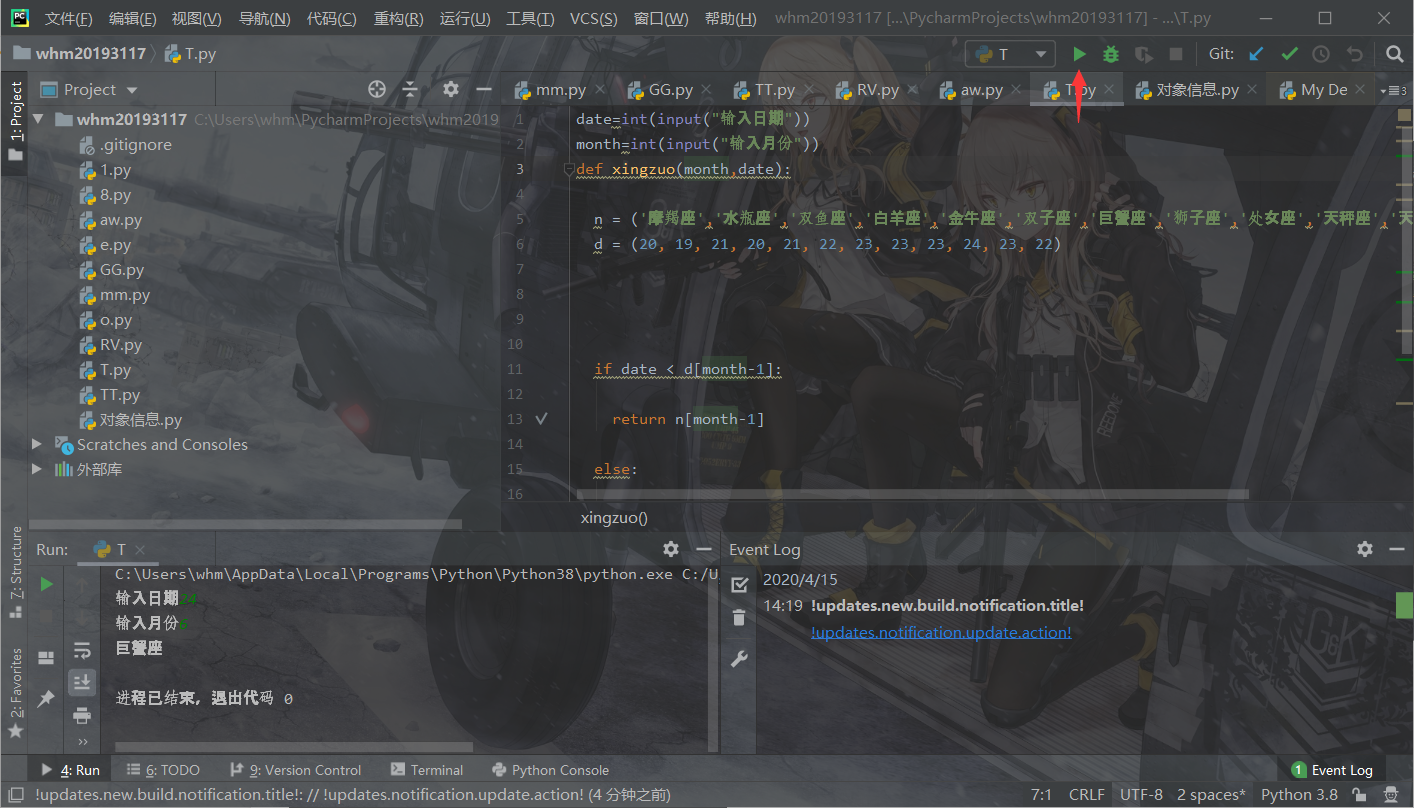This screenshot has width=1414, height=808.
Task: Click the Git update project arrow
Action: 1256,54
